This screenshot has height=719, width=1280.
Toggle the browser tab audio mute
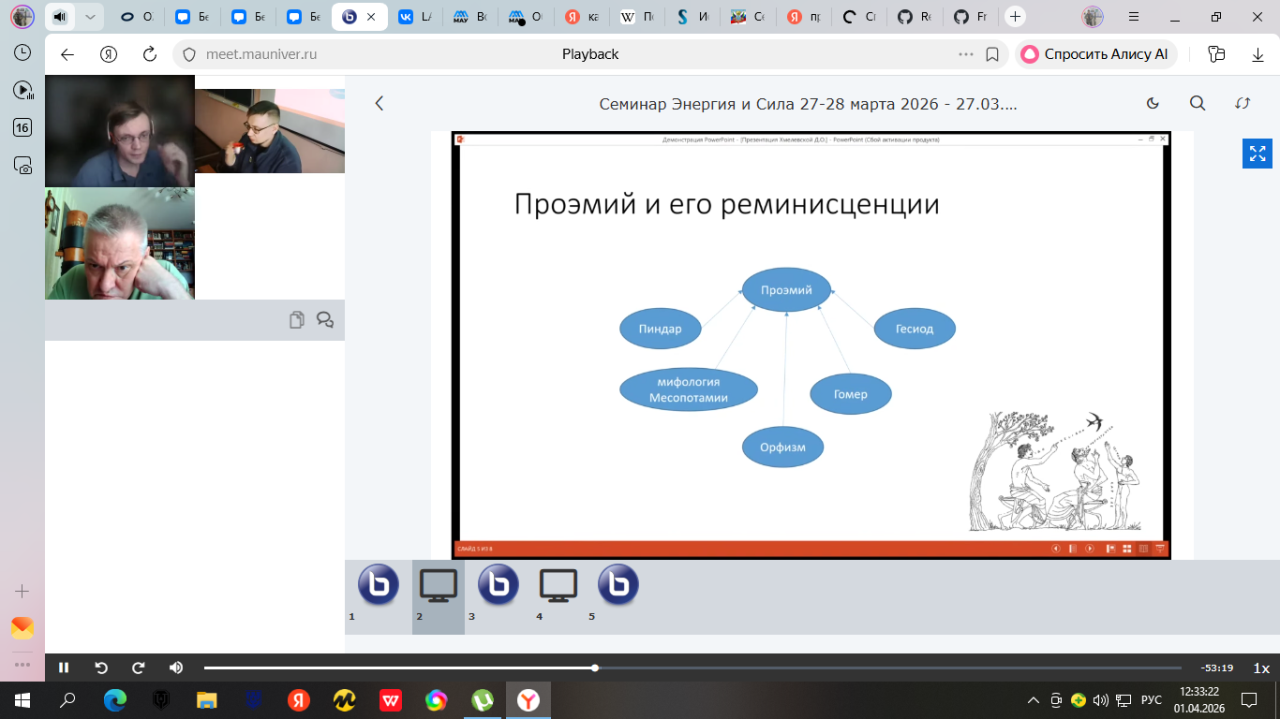point(61,17)
